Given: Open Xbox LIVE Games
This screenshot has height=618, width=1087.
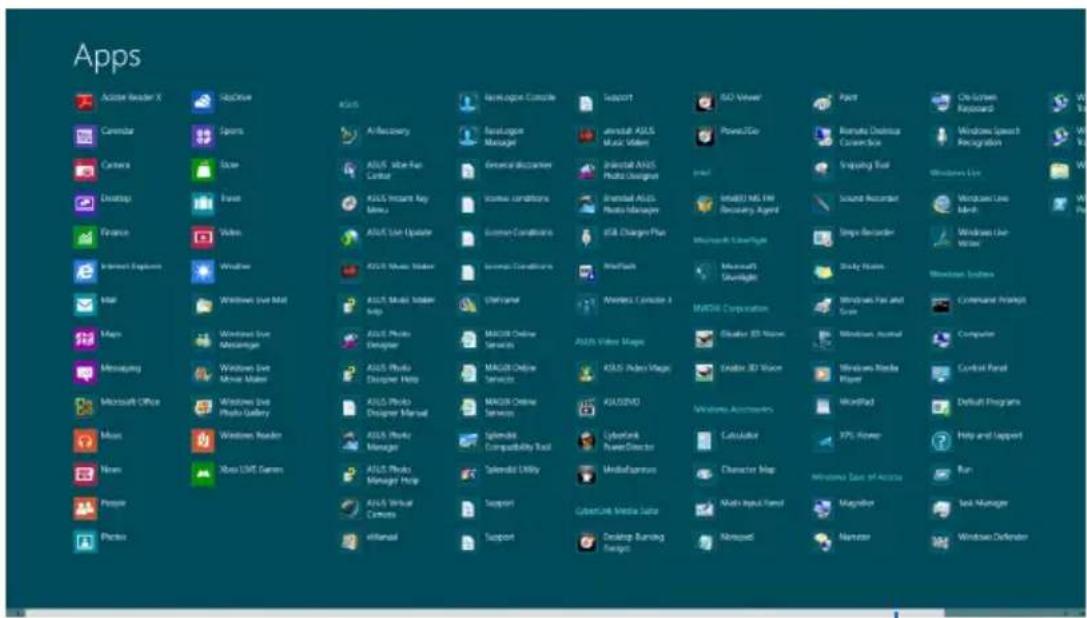Looking at the screenshot, I should coord(237,474).
